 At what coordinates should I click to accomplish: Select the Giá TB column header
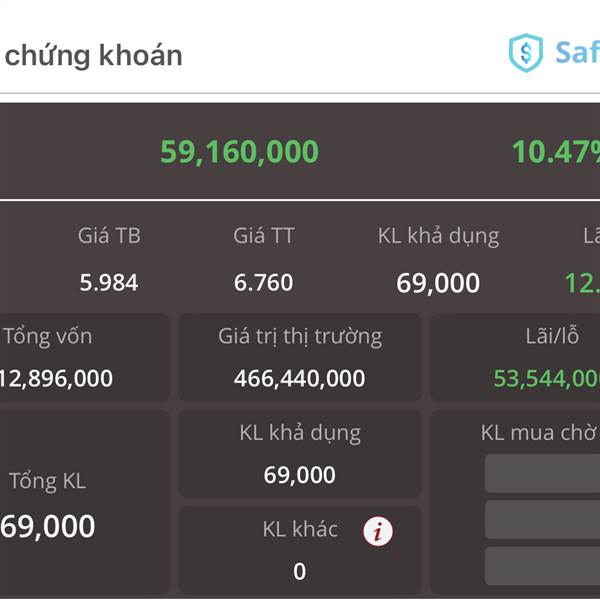click(109, 235)
